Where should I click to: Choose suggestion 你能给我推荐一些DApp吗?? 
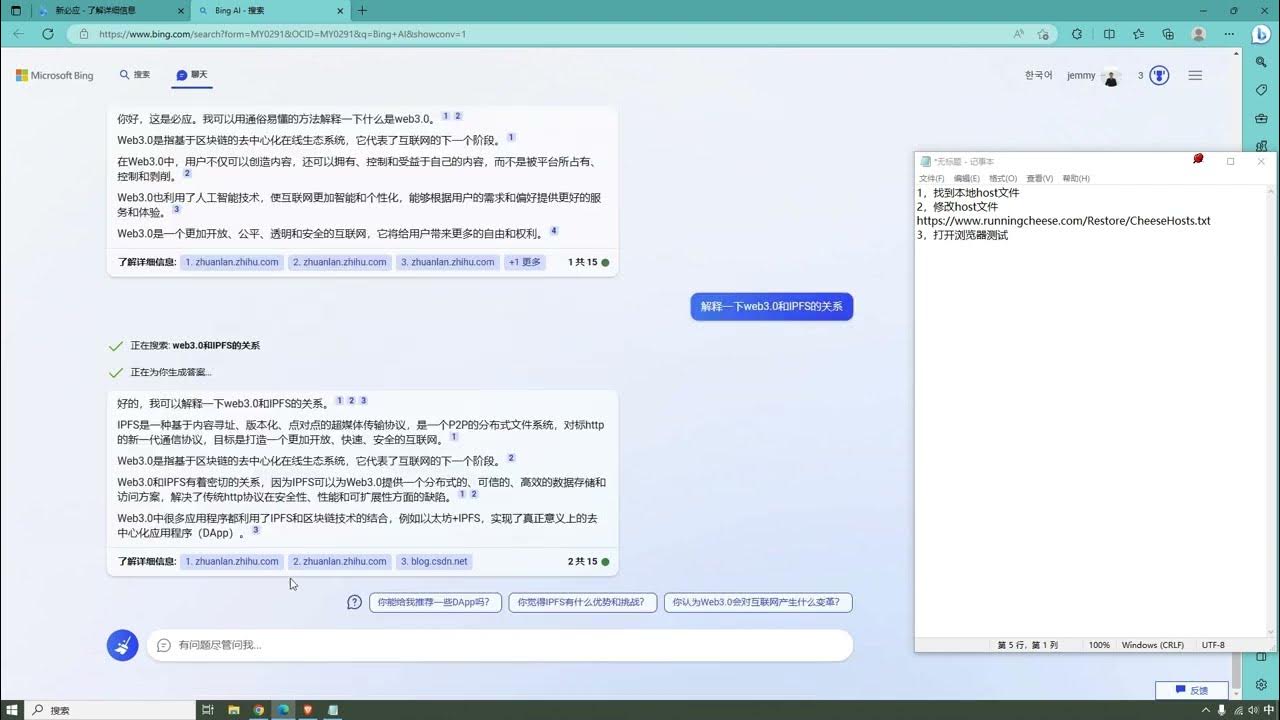(x=435, y=602)
